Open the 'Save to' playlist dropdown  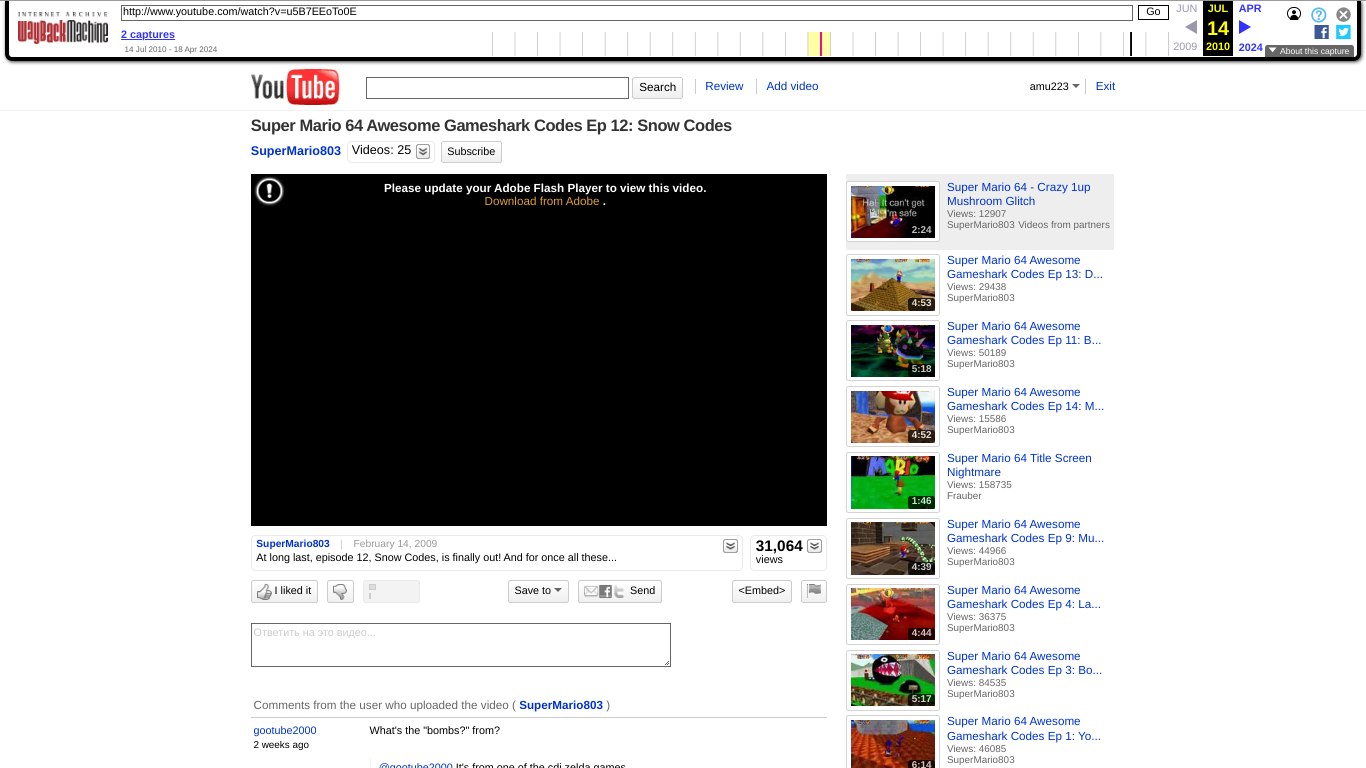[537, 591]
